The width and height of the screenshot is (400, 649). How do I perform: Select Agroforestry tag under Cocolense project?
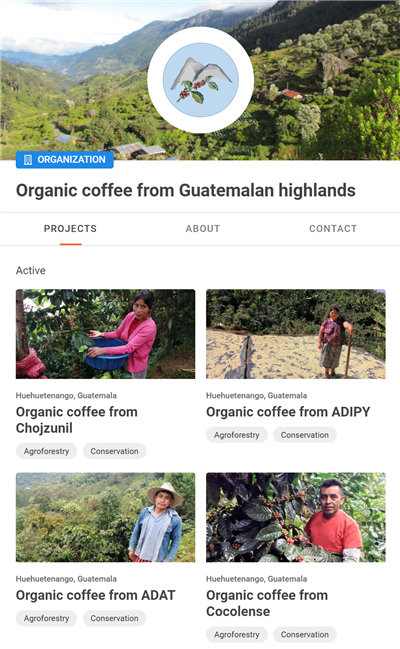coord(237,635)
